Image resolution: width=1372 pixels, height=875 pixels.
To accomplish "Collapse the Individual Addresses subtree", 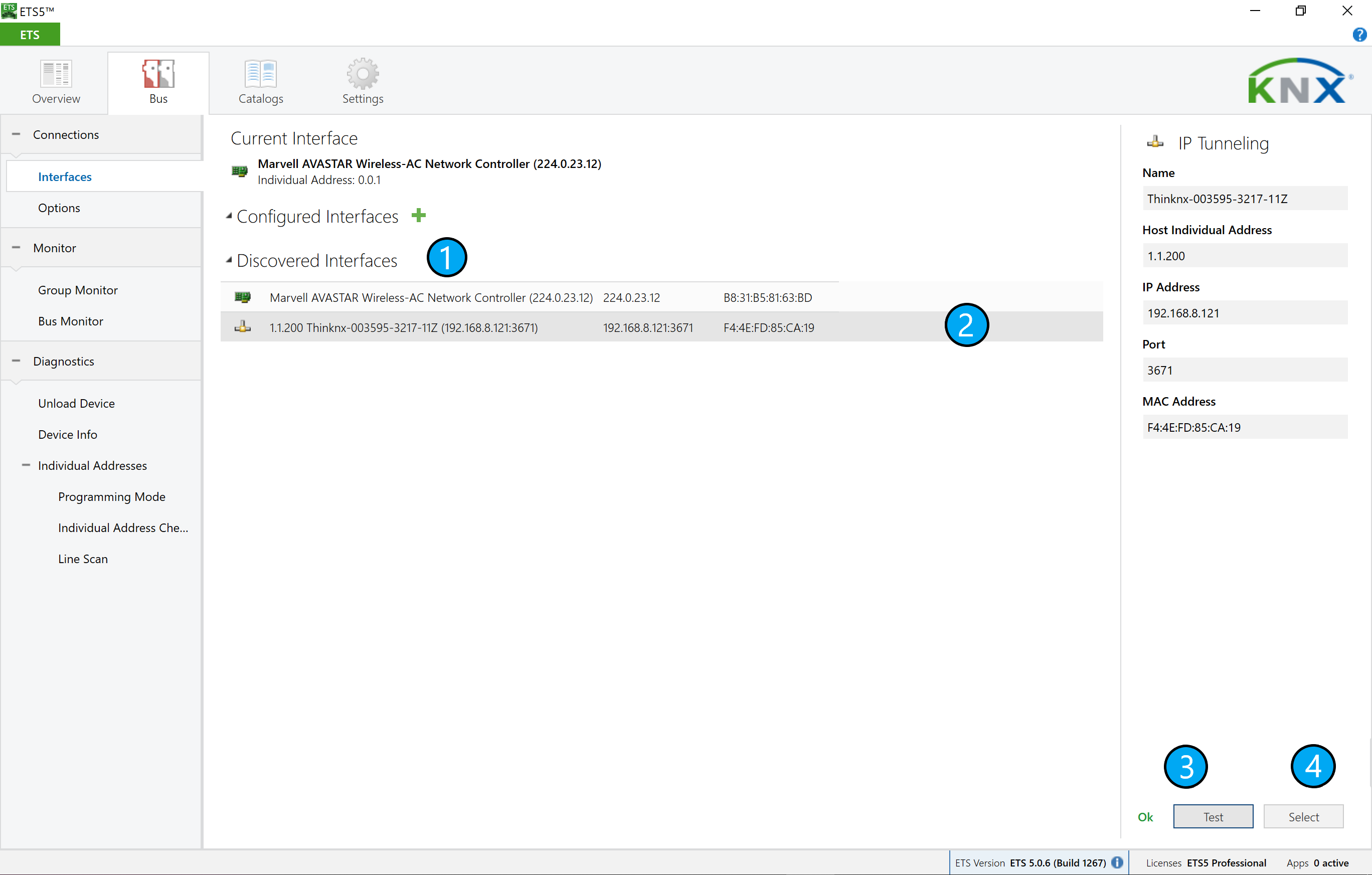I will click(26, 465).
